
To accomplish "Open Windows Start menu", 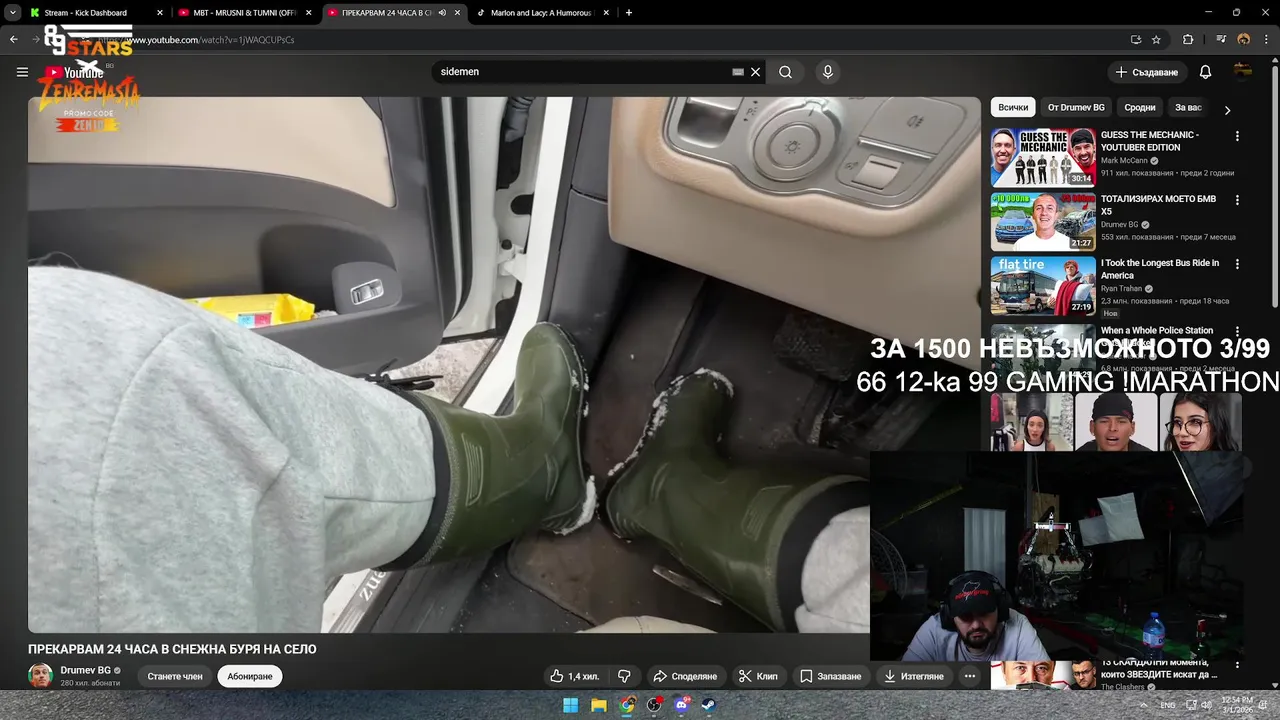I will [570, 705].
